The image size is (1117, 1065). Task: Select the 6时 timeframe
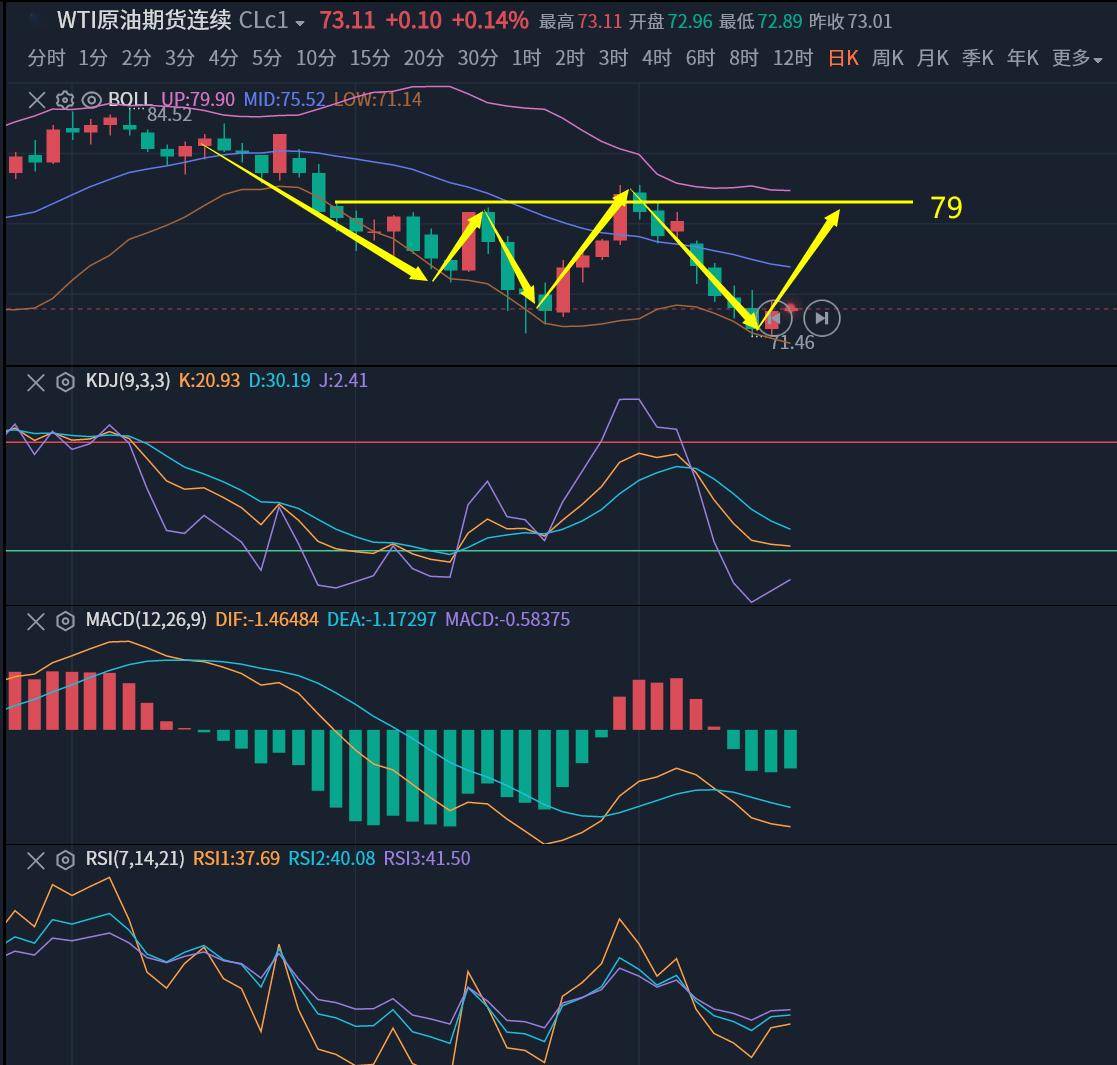tap(700, 58)
